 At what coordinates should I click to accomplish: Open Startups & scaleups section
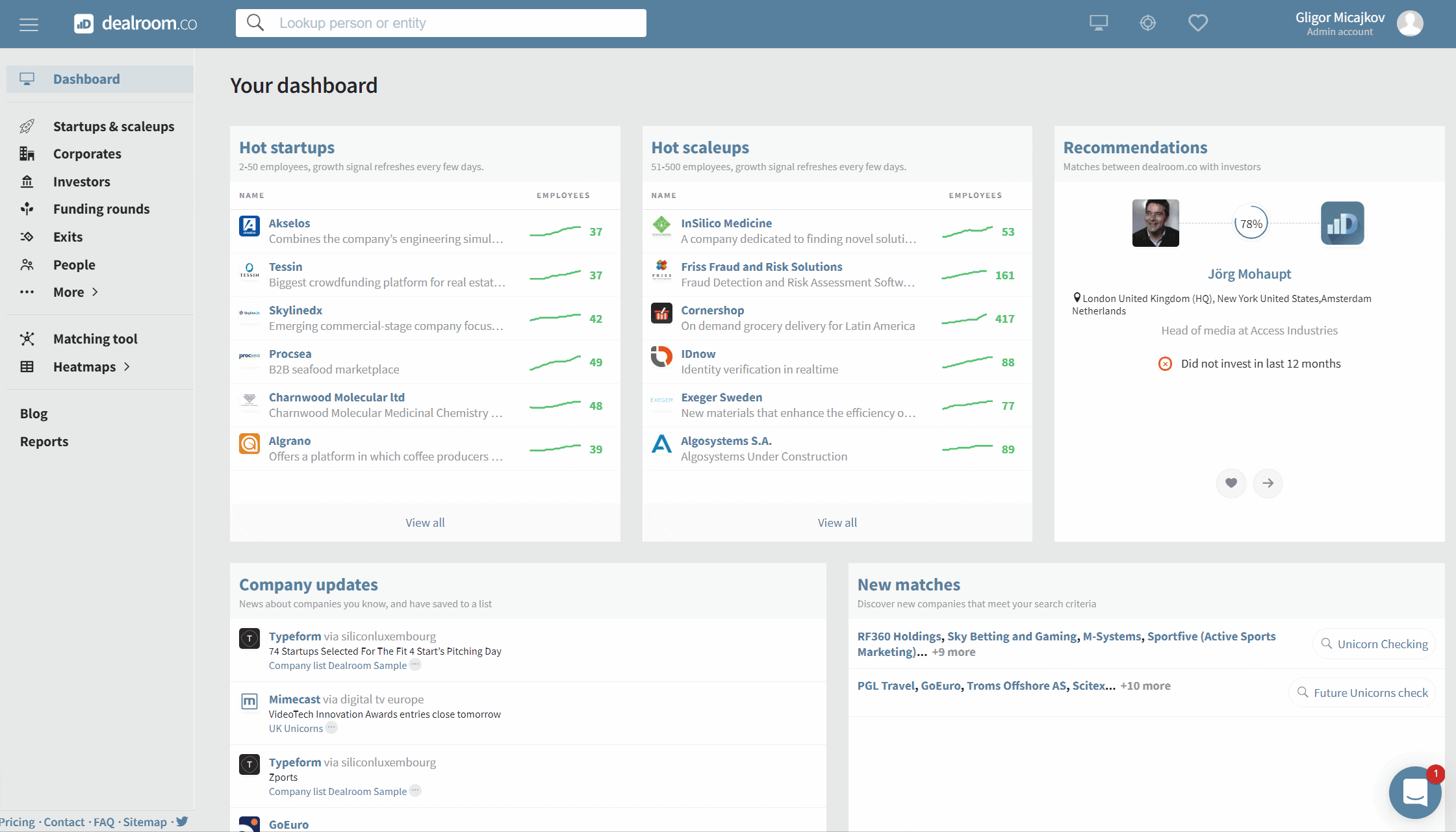click(114, 127)
